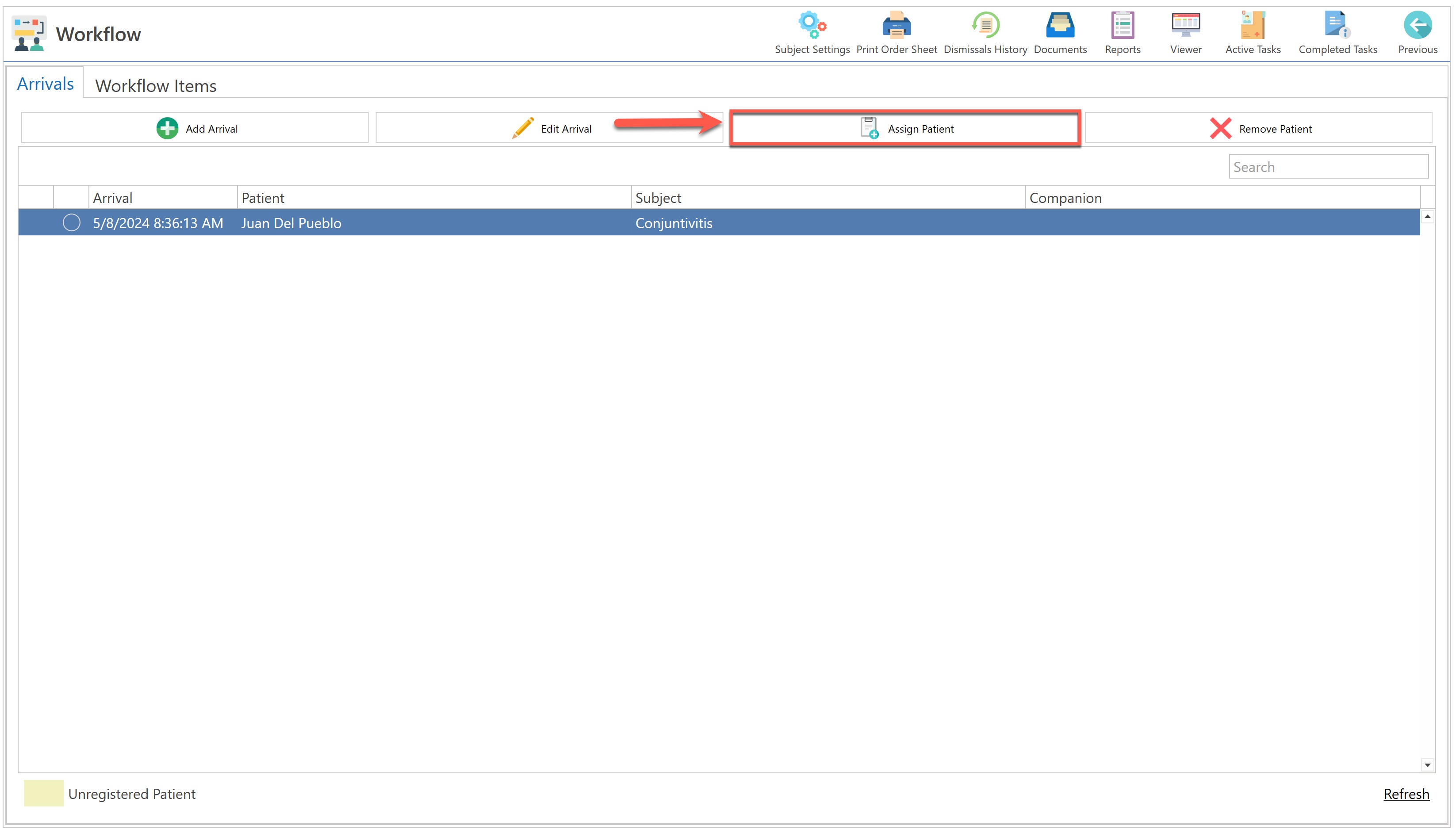Click the Edit Arrival button
The width and height of the screenshot is (1456, 833).
pyautogui.click(x=550, y=128)
